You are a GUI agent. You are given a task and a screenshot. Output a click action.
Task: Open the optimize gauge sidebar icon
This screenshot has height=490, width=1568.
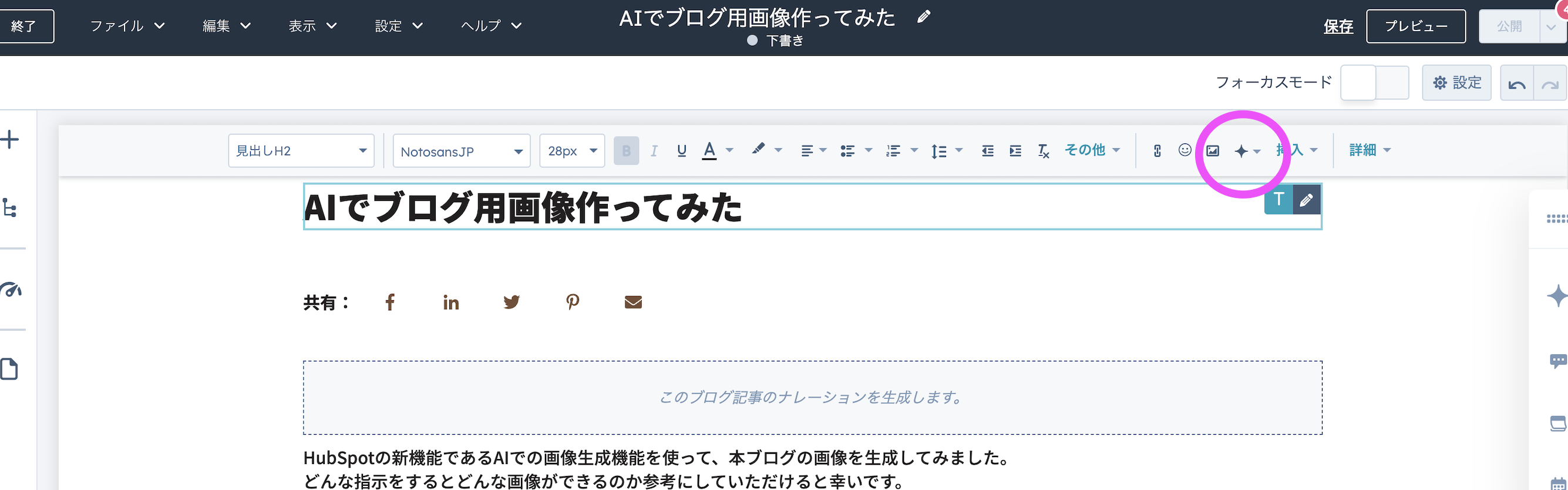[x=11, y=290]
